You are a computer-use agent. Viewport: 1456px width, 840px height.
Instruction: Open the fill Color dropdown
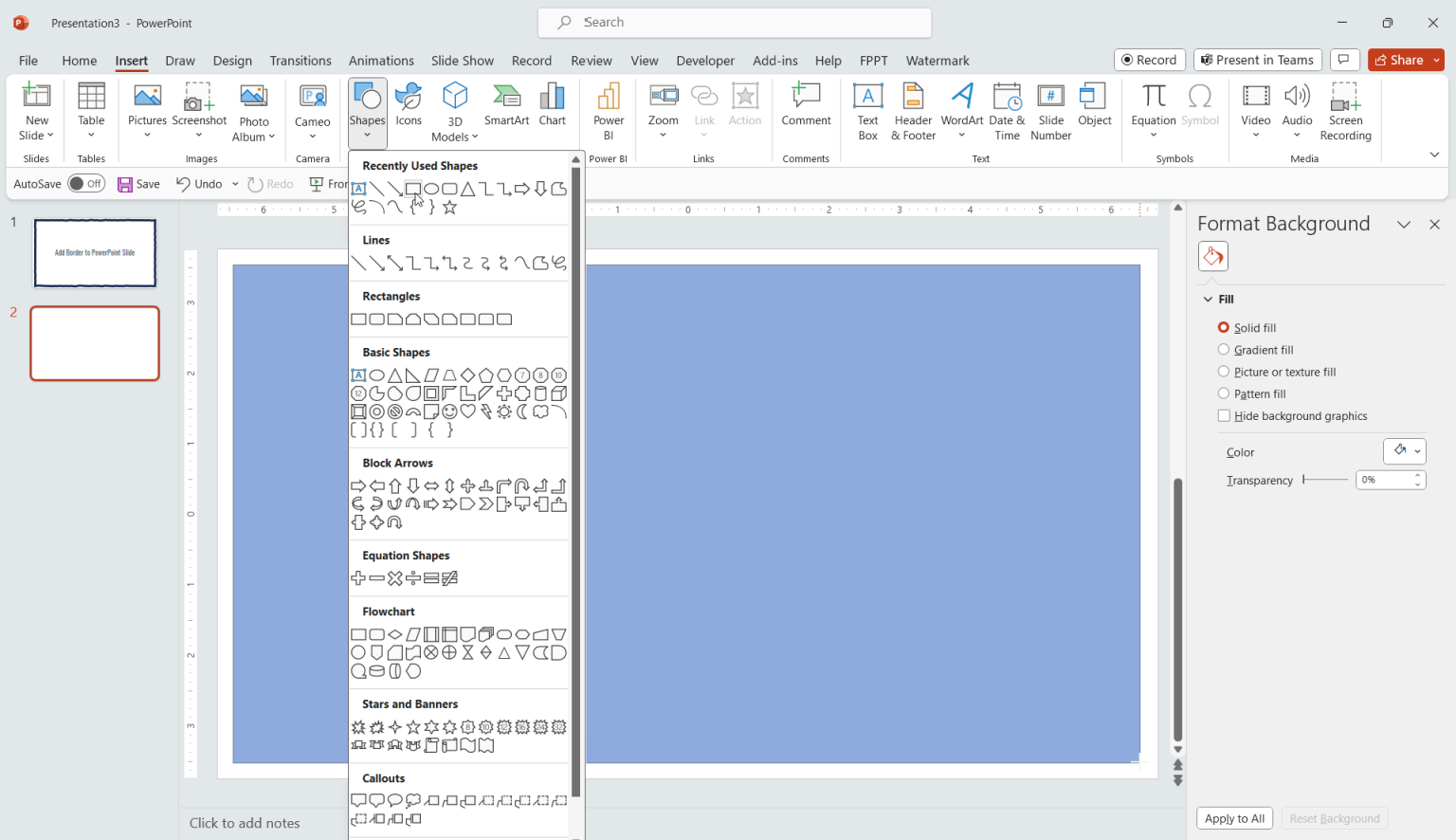point(1404,451)
